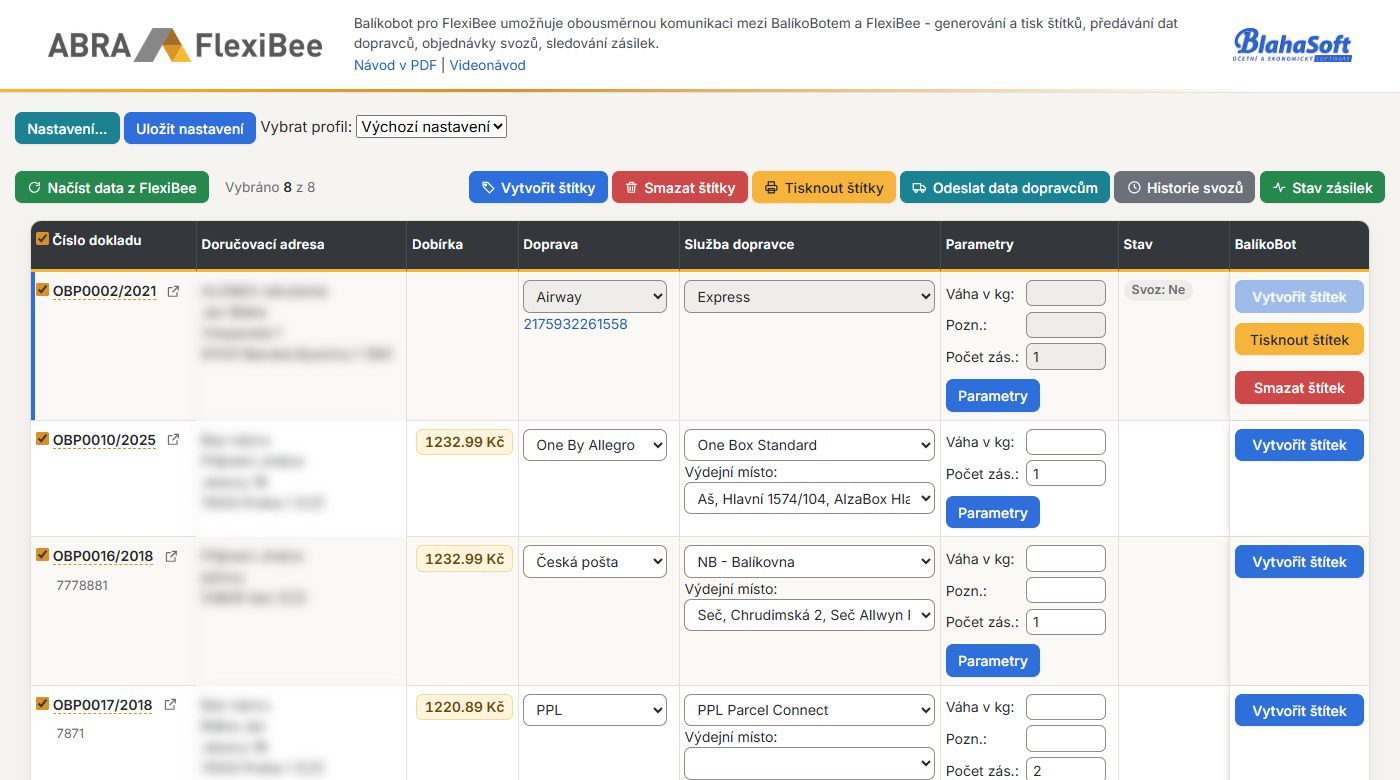
Task: Expand the One Box Standard service dropdown
Action: point(809,445)
